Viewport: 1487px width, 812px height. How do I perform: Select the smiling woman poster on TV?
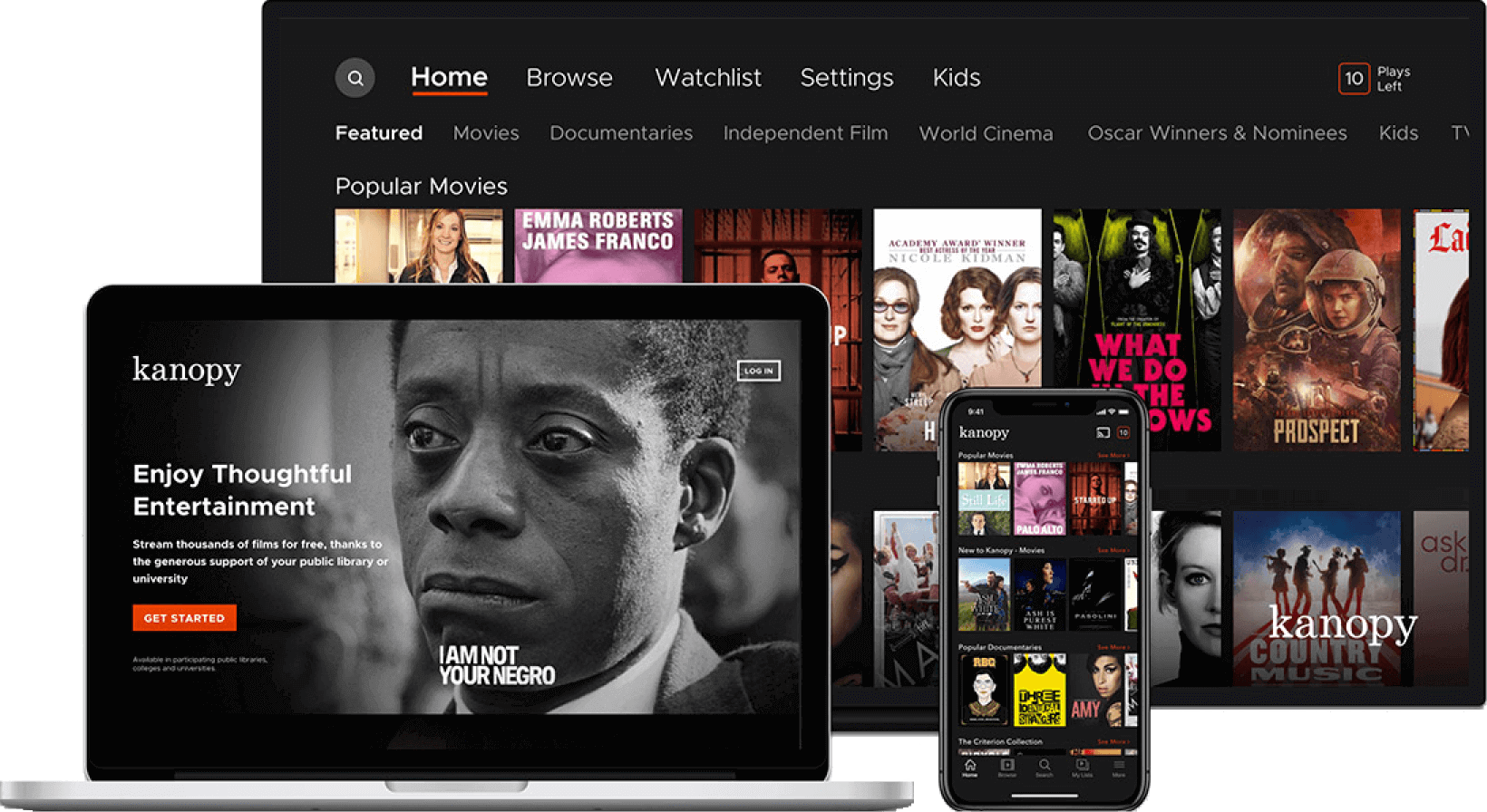[x=419, y=246]
